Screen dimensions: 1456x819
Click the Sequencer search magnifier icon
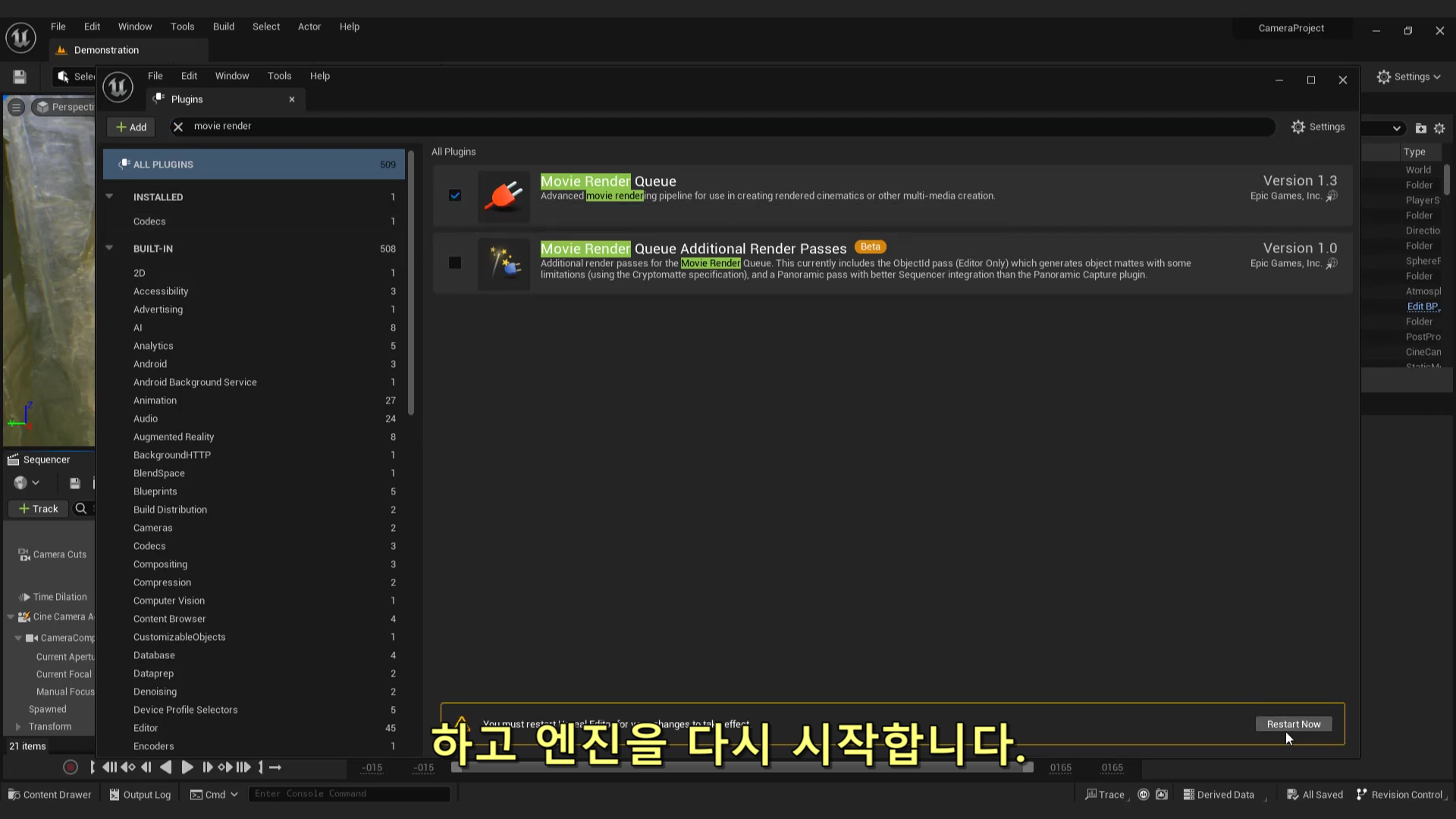point(80,509)
